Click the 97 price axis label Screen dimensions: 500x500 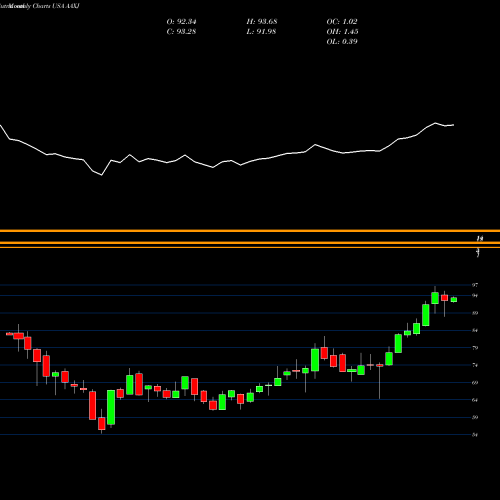(x=475, y=285)
